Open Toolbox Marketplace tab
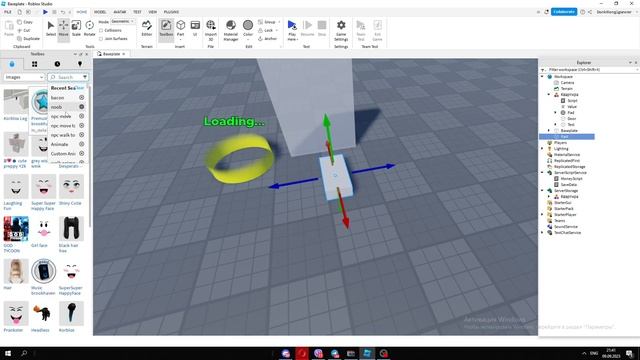This screenshot has width=640, height=360. (12, 64)
